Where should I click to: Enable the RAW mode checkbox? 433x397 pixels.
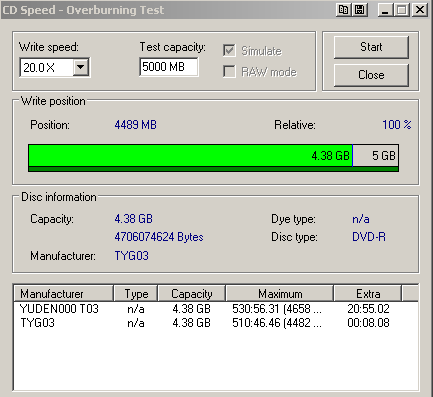(229, 71)
